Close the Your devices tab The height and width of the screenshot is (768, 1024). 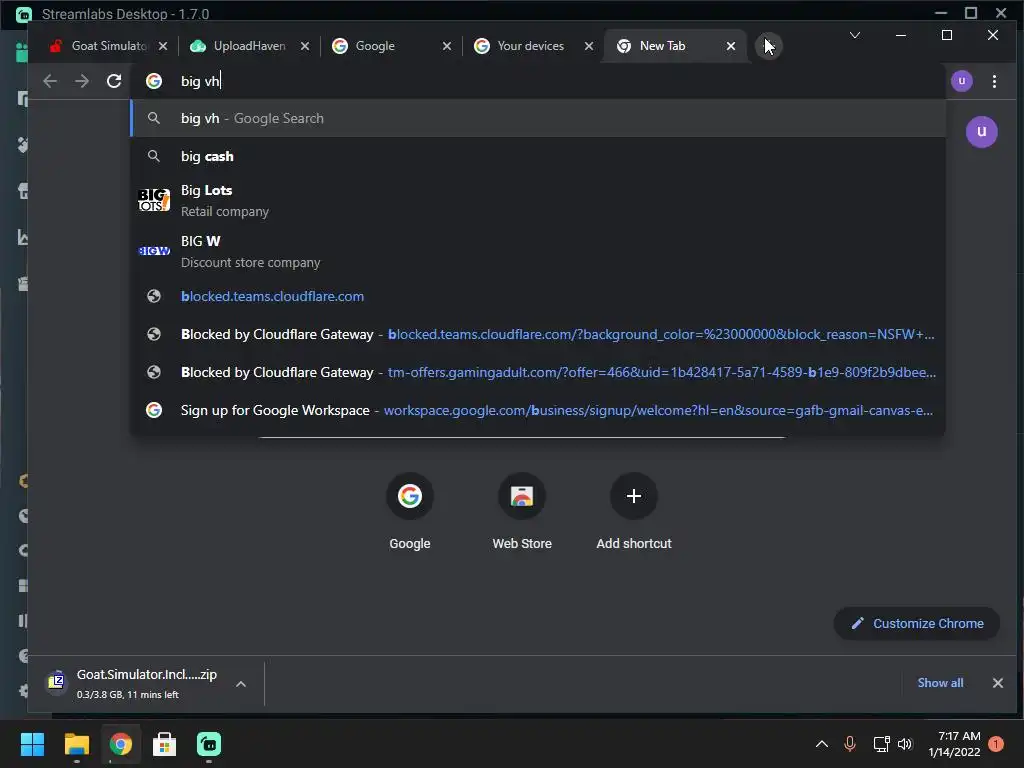coord(589,46)
